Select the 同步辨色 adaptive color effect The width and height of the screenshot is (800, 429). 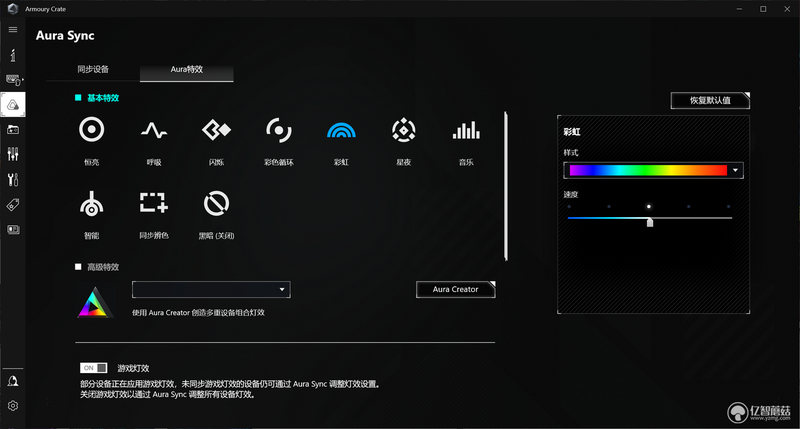[154, 203]
